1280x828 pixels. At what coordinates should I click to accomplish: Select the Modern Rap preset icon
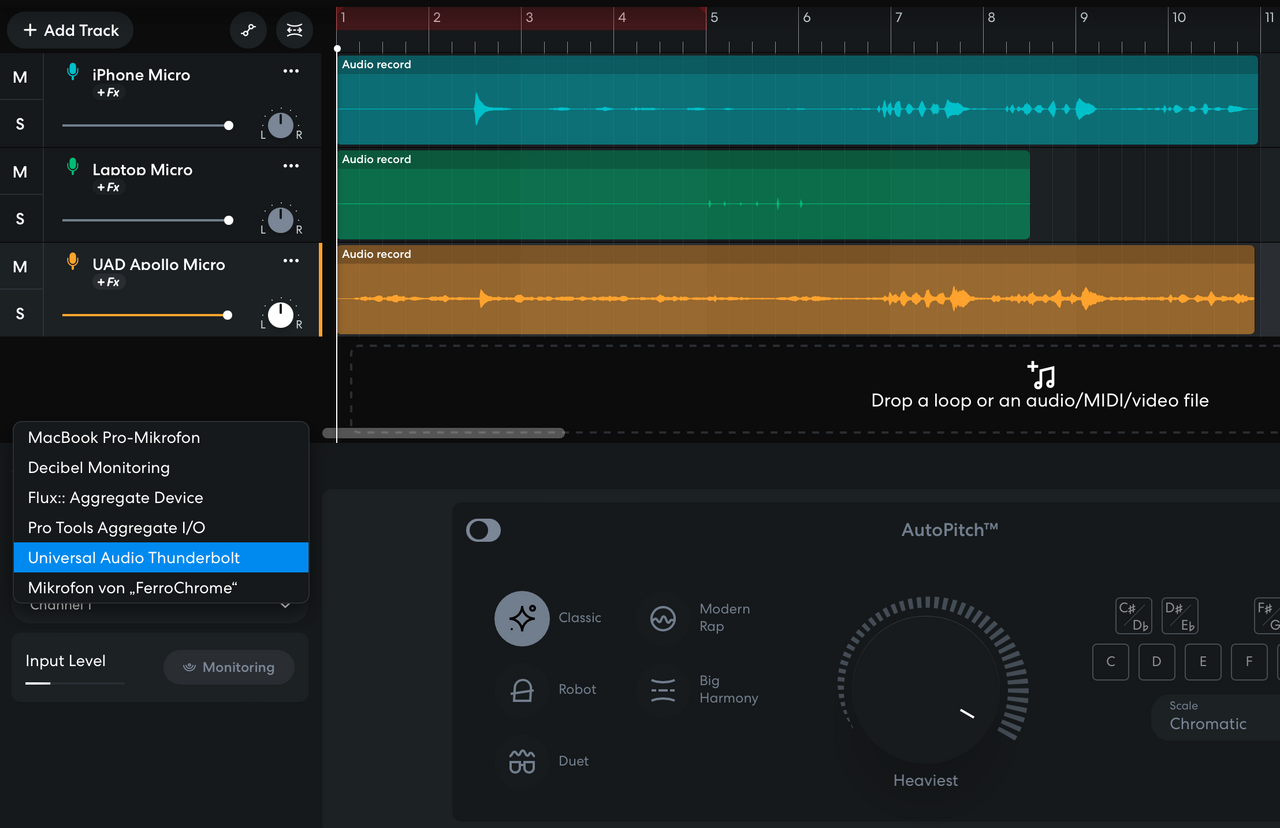663,618
